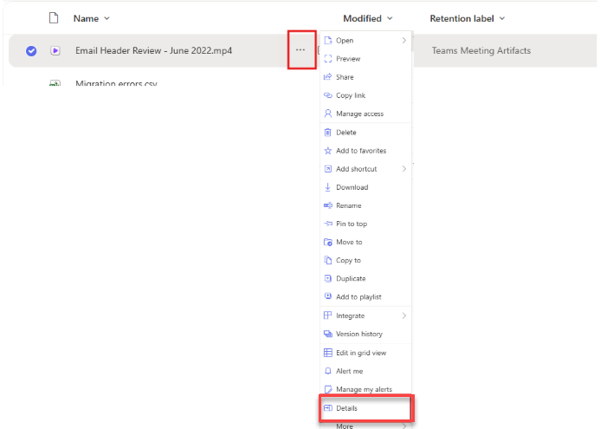Click the Open icon in context menu

(x=328, y=40)
